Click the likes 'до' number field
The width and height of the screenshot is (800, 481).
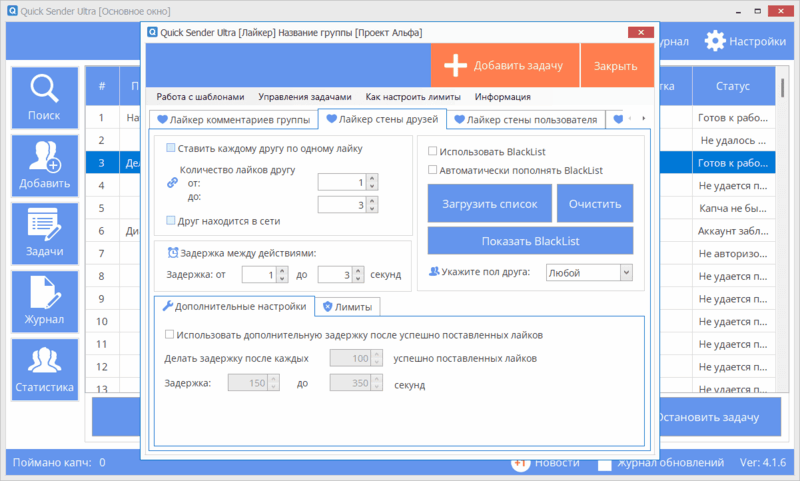tap(342, 205)
